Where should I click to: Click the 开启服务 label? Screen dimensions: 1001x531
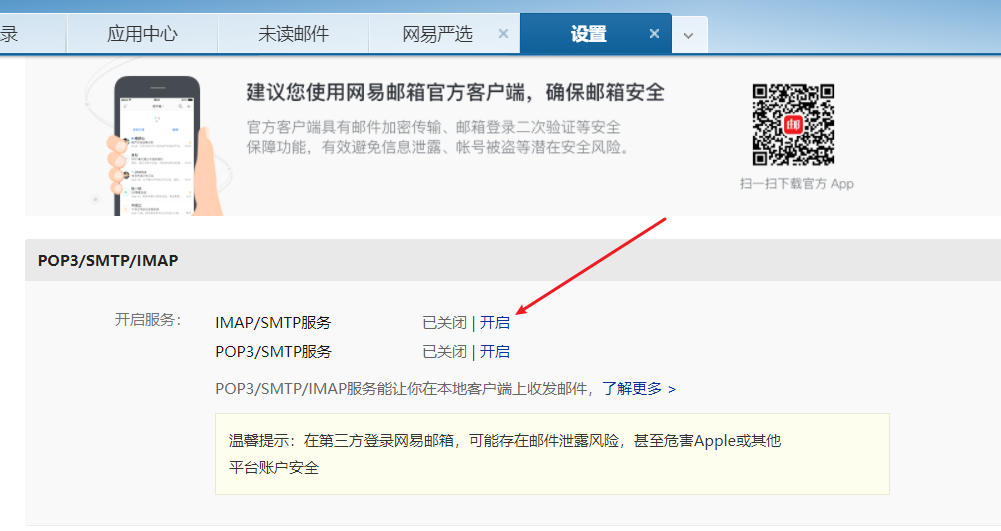click(x=147, y=320)
